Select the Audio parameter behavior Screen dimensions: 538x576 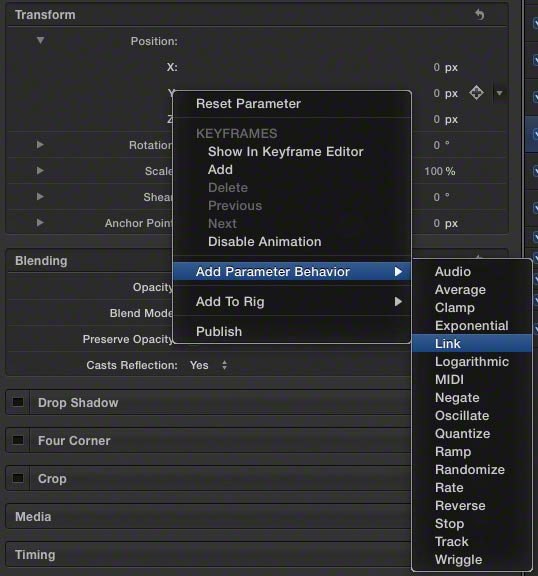coord(472,272)
